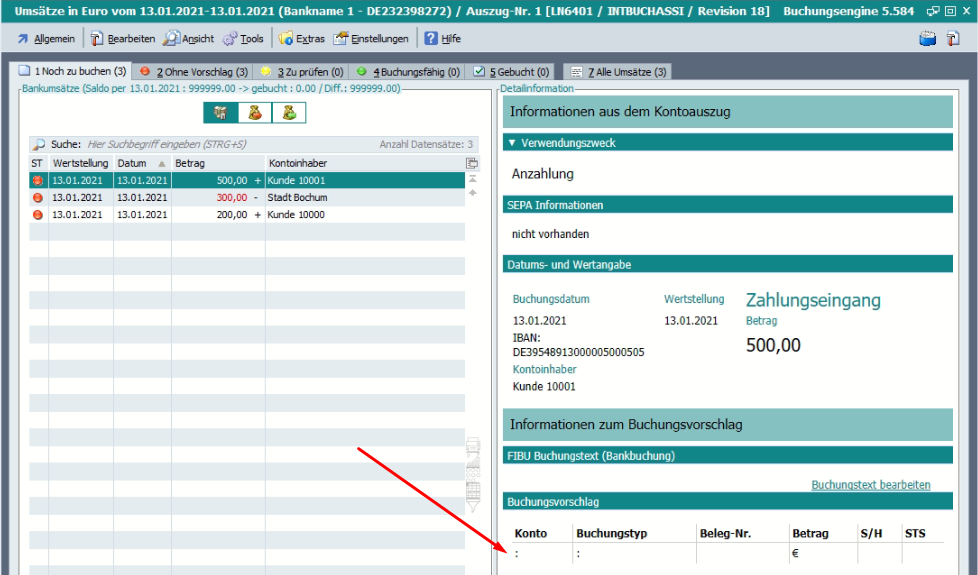Toggle the red money bag filter
Image resolution: width=978 pixels, height=575 pixels.
click(x=255, y=113)
